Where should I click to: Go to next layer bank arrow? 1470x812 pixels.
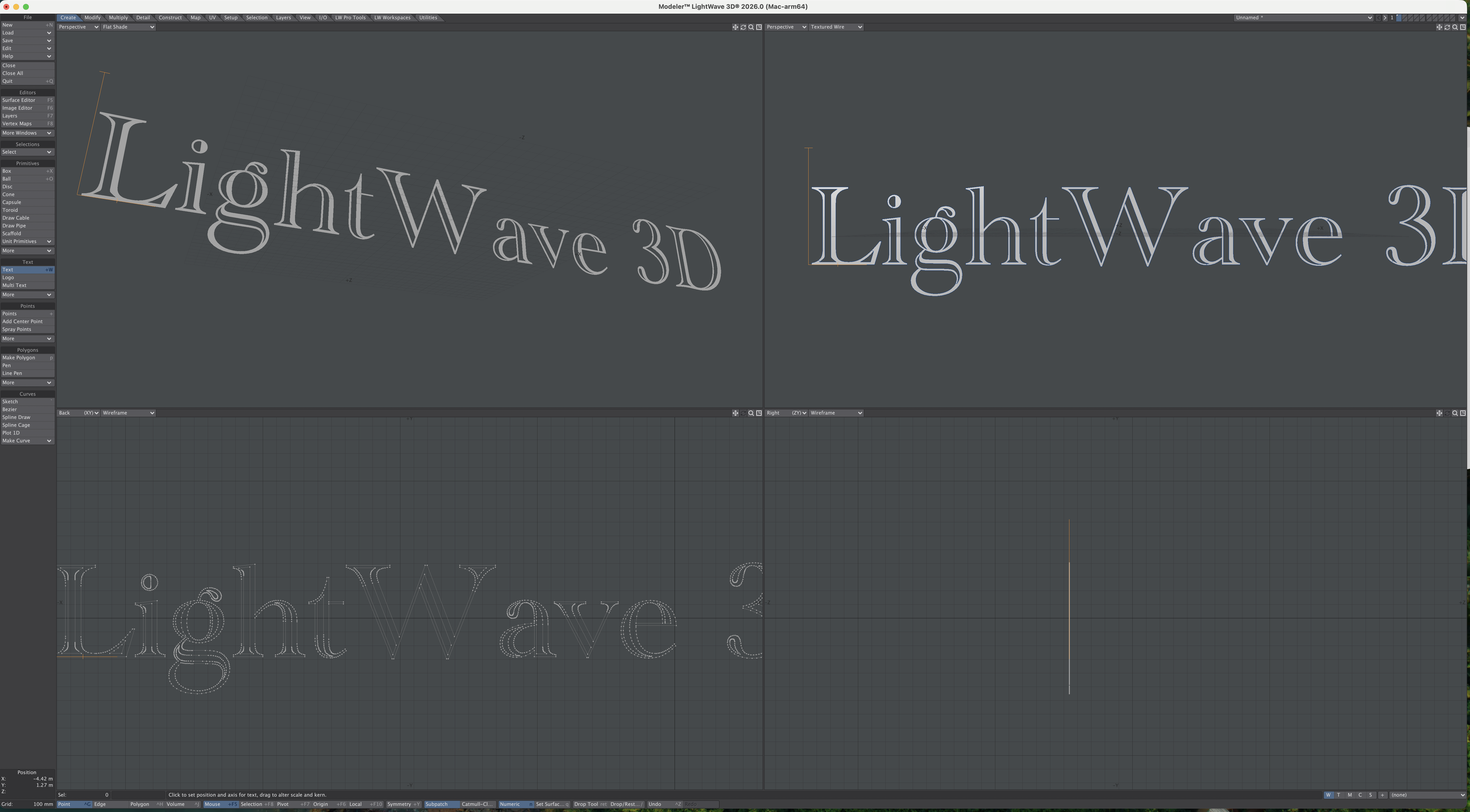point(1385,18)
